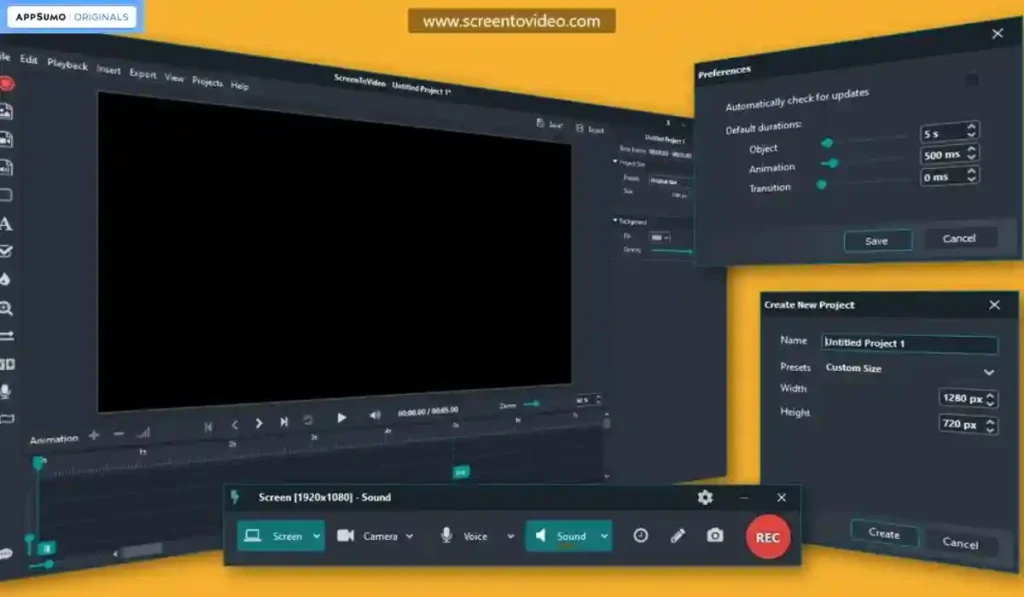Click the Animation 500 ms duration spinner

pyautogui.click(x=950, y=154)
